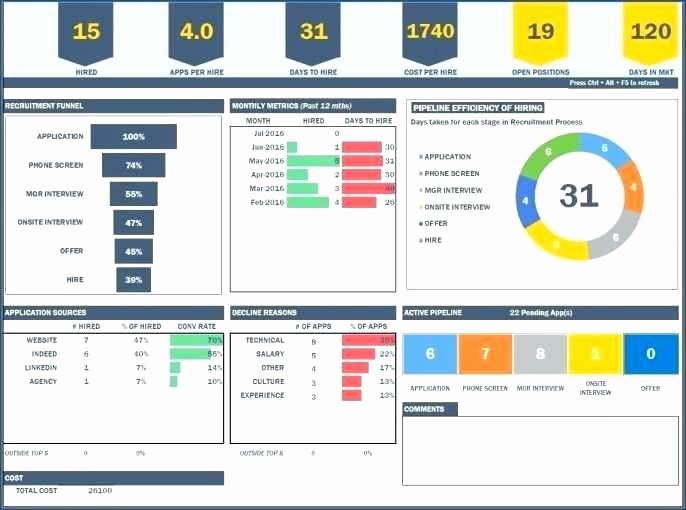Click the Hire legend entry
686x510 pixels.
(x=430, y=240)
